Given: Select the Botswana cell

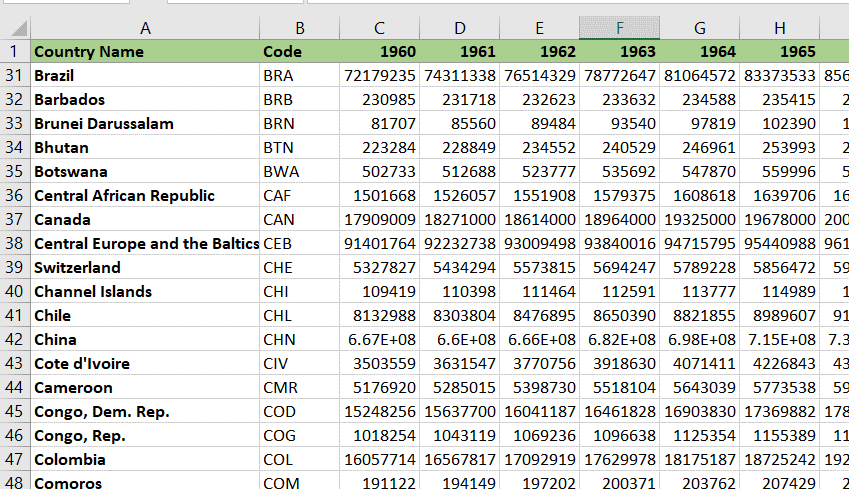Looking at the screenshot, I should coord(145,172).
